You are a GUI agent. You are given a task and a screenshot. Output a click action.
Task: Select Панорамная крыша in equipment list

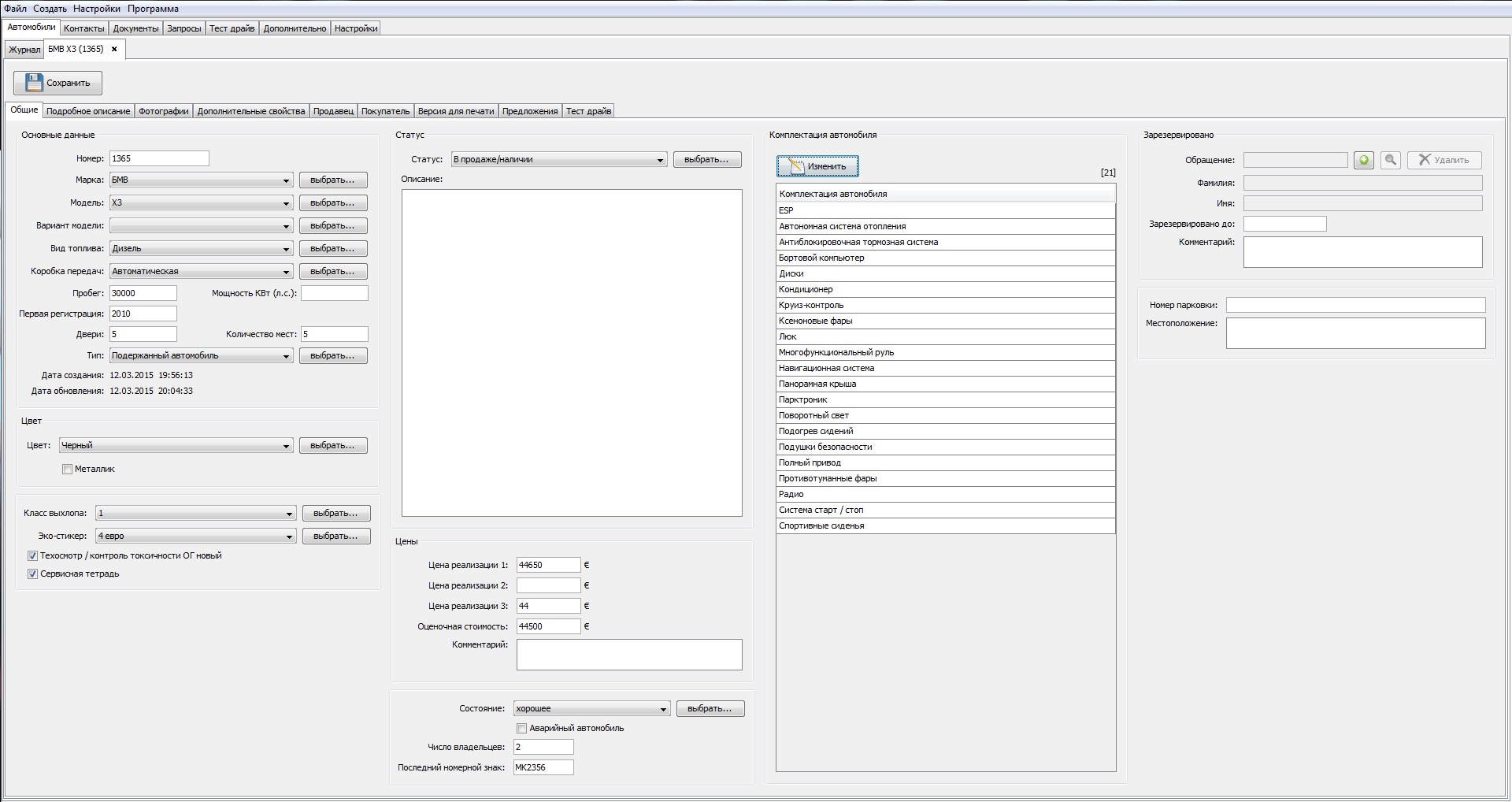pos(946,384)
